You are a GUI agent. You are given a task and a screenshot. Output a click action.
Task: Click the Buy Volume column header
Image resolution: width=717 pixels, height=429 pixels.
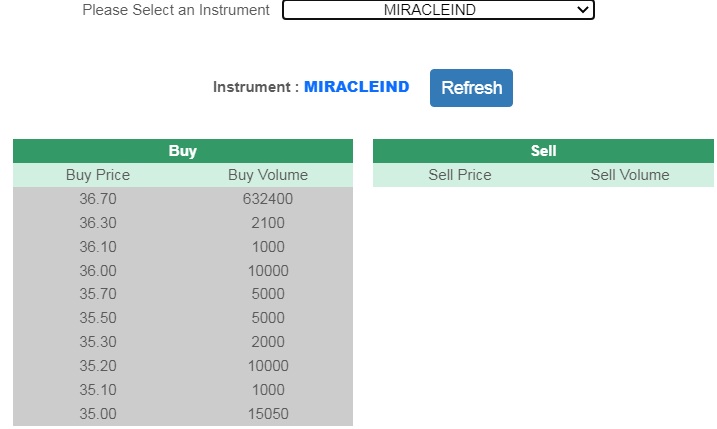pyautogui.click(x=268, y=175)
